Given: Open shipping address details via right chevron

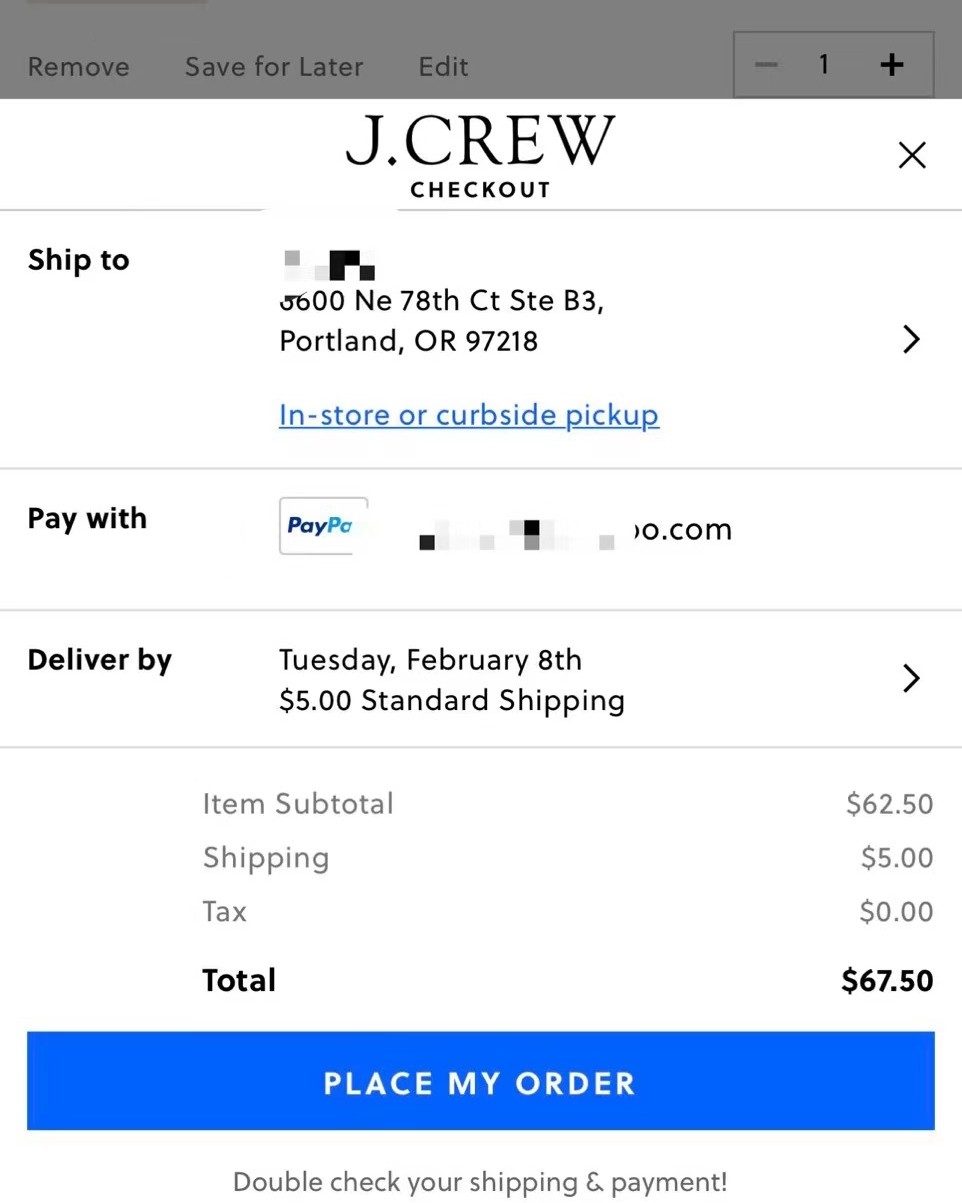Looking at the screenshot, I should point(911,339).
